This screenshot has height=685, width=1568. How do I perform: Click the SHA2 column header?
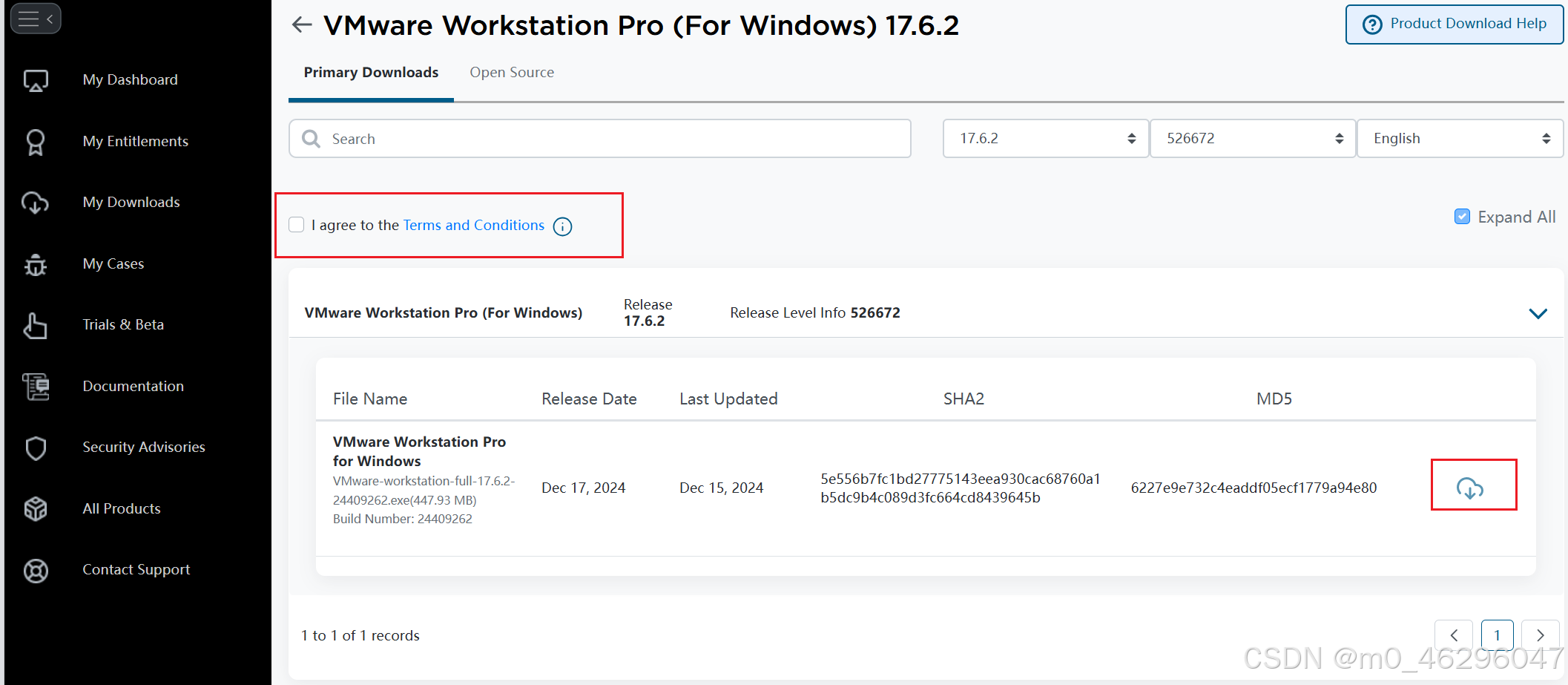click(963, 399)
